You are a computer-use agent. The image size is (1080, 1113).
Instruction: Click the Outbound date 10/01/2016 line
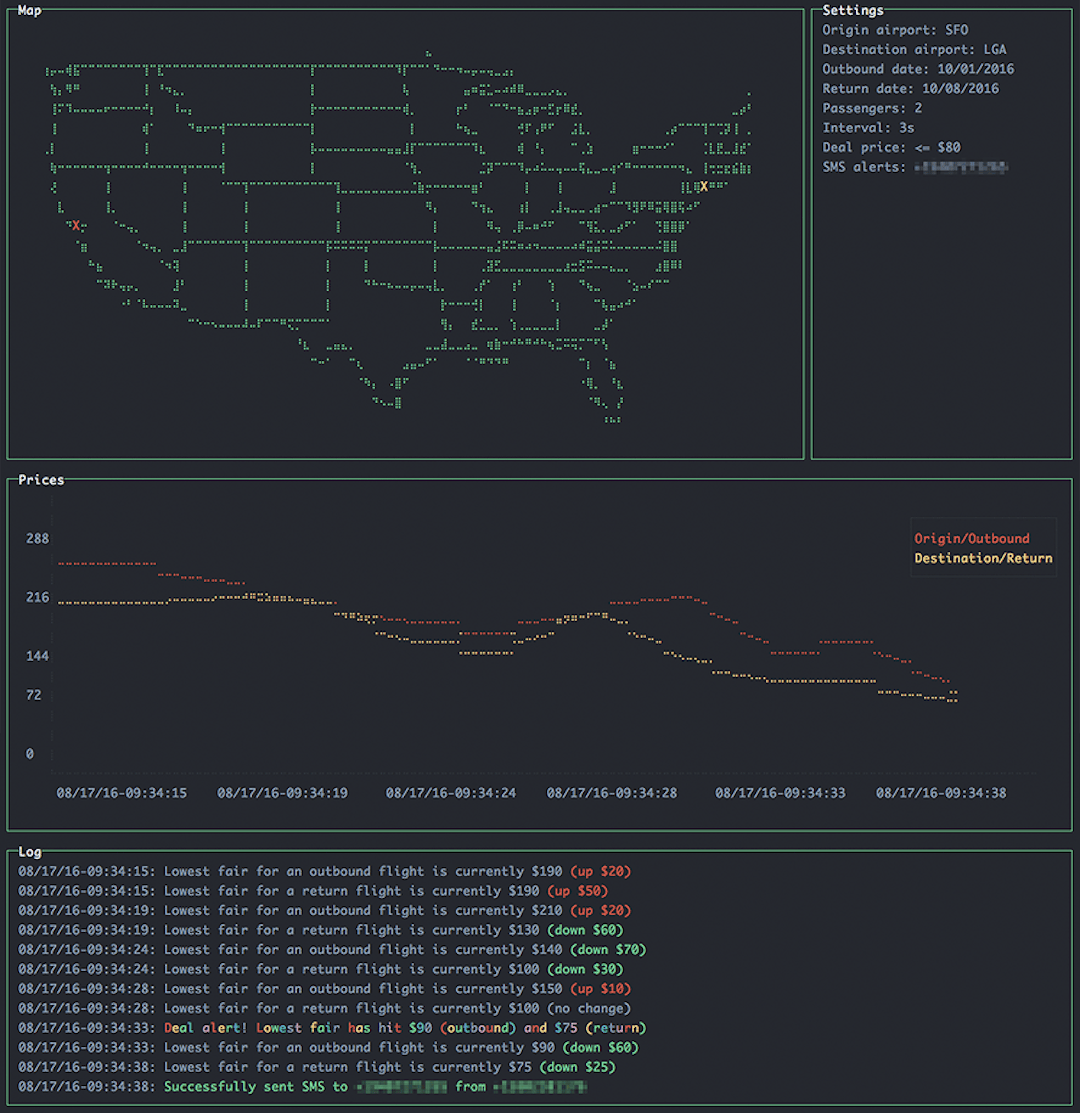(918, 69)
